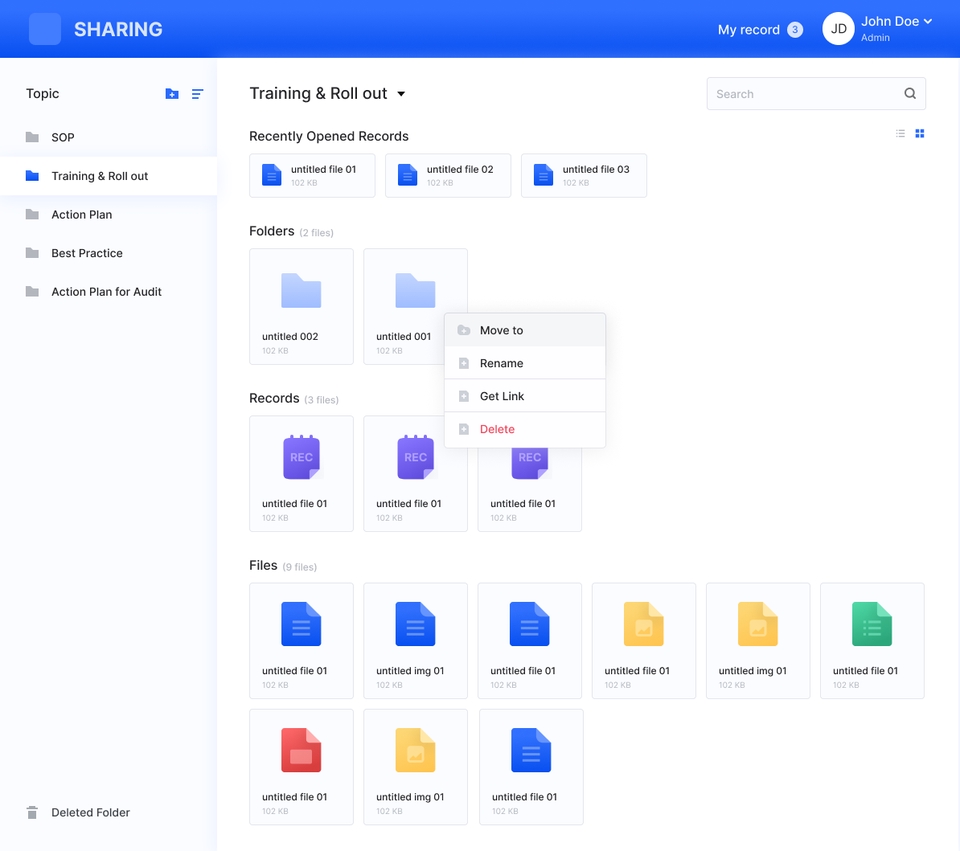Image resolution: width=960 pixels, height=851 pixels.
Task: Click the SOP folder icon
Action: pos(32,137)
